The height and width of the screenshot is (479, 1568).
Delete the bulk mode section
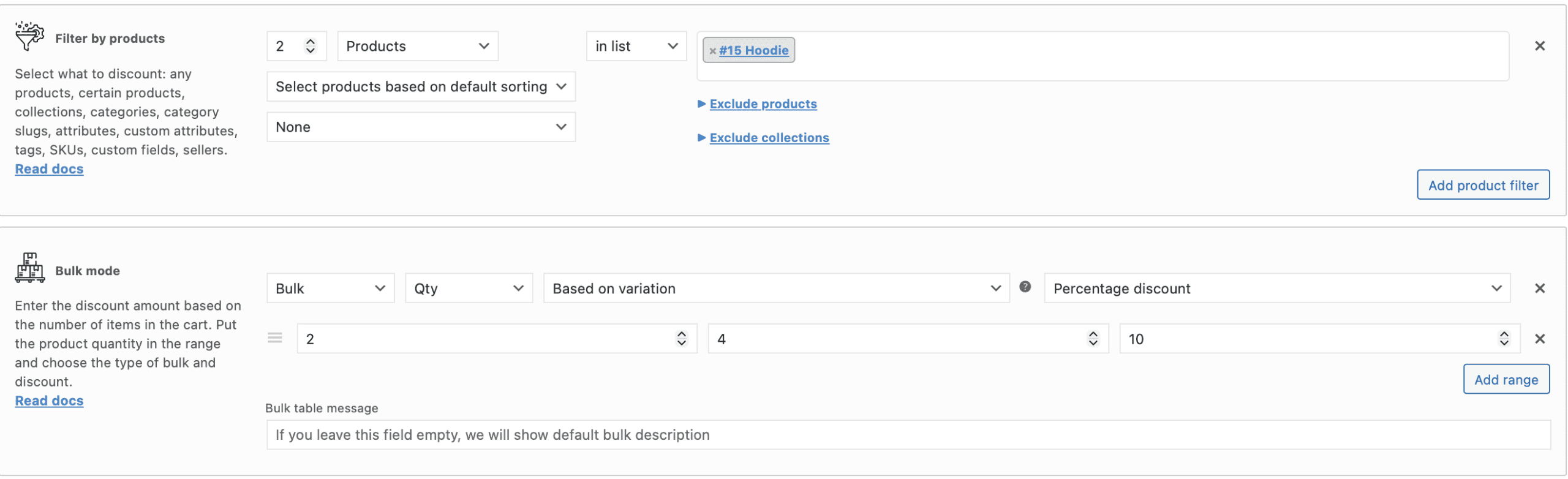point(1539,289)
